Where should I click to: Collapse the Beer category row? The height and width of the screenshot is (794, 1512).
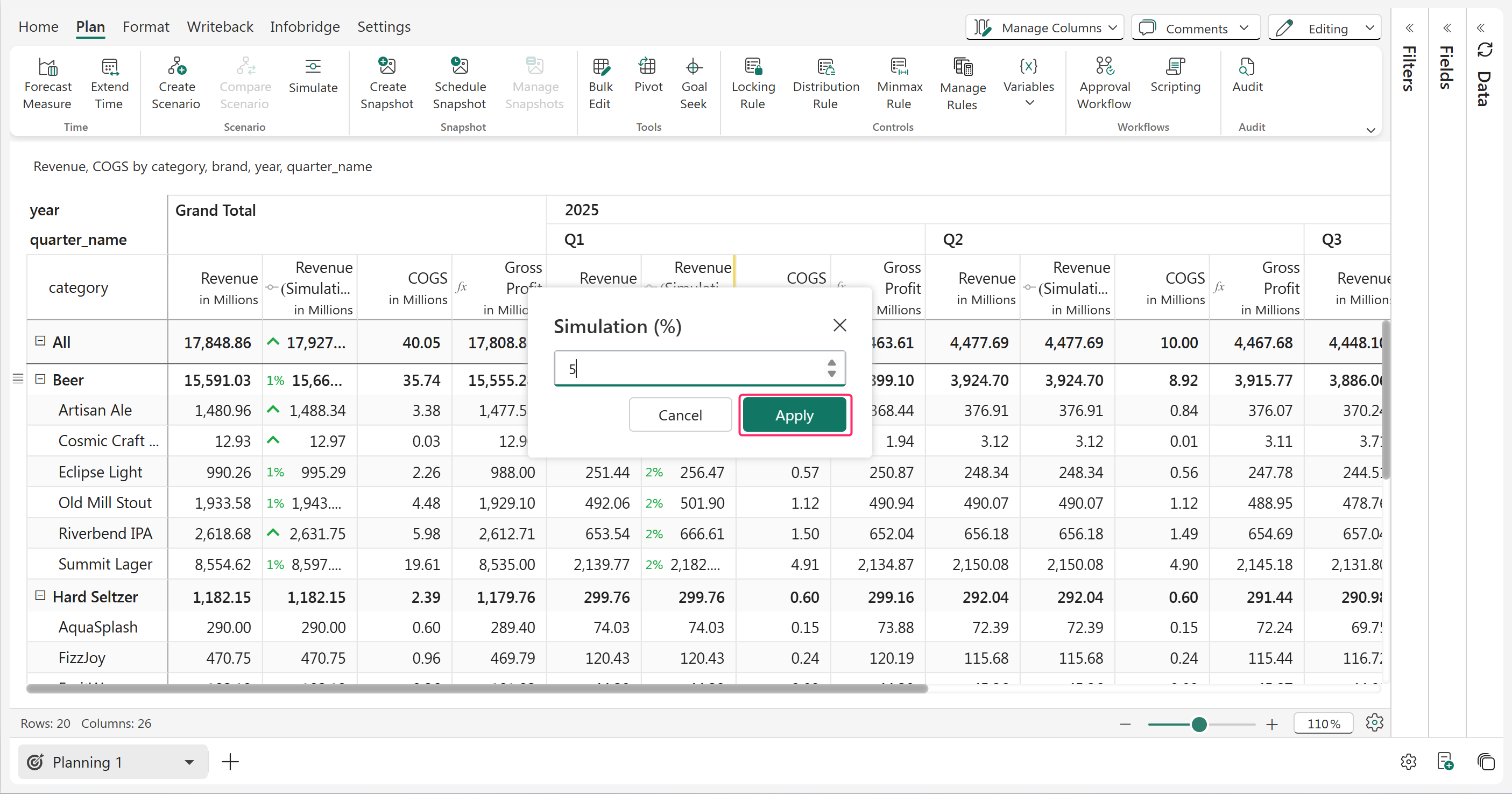(x=40, y=379)
